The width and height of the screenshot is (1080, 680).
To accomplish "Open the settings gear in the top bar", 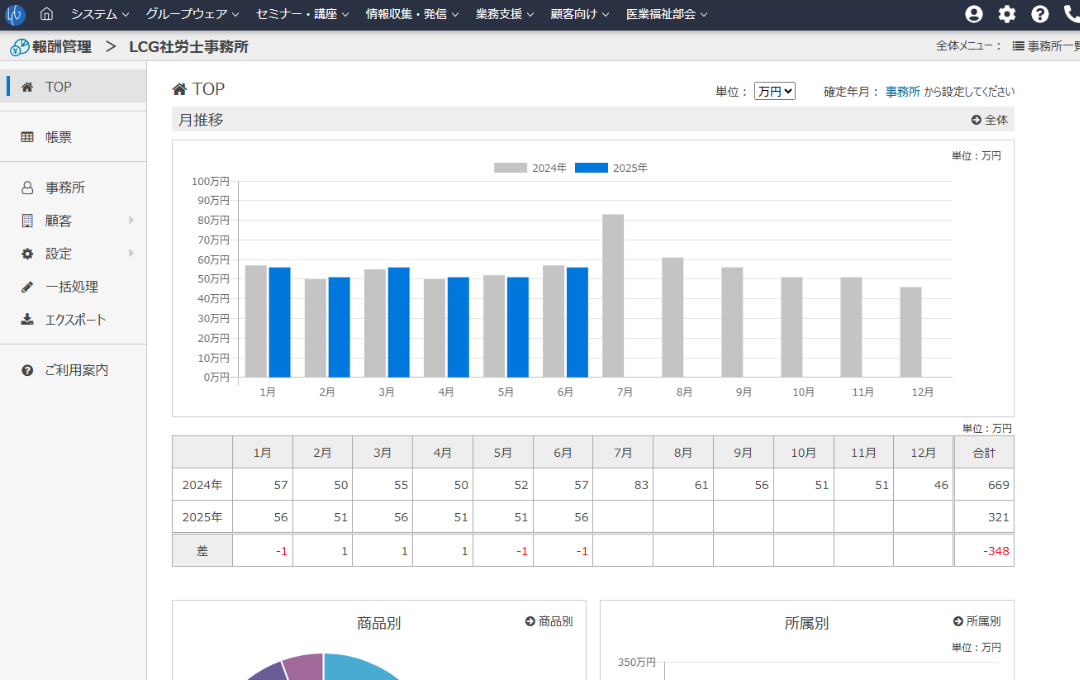I will click(x=1007, y=14).
